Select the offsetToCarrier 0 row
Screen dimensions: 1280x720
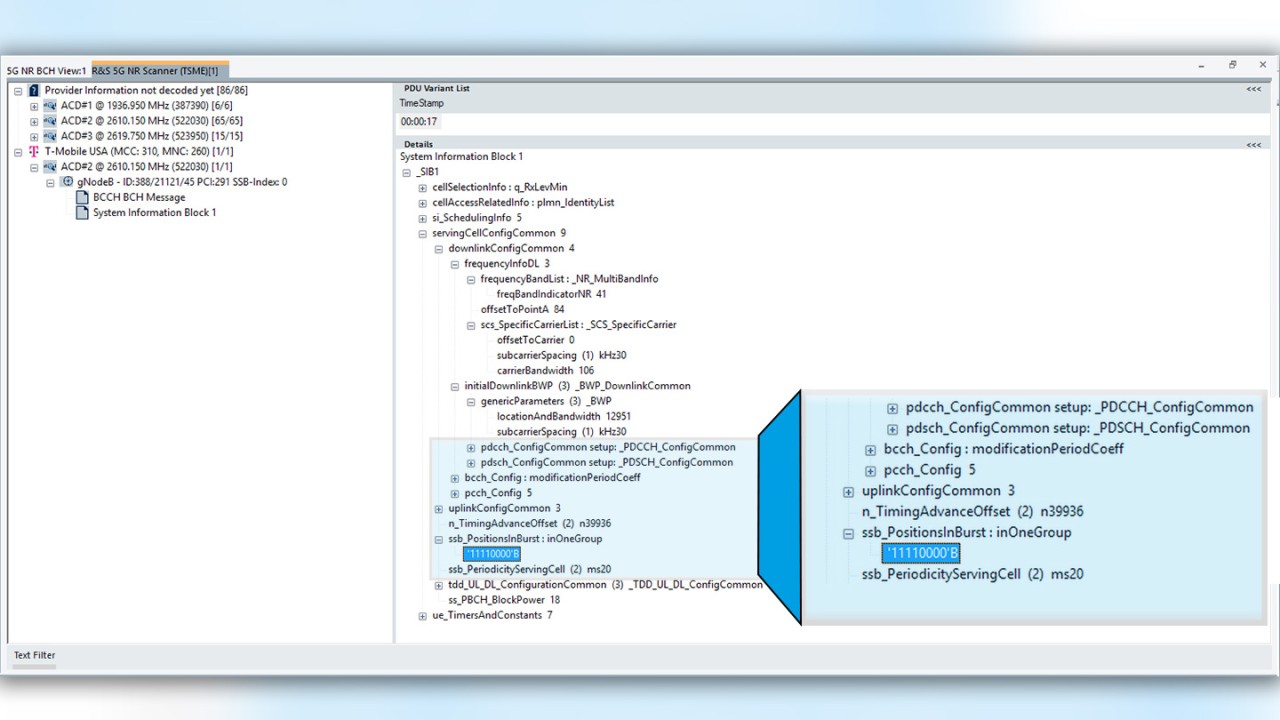tap(535, 340)
